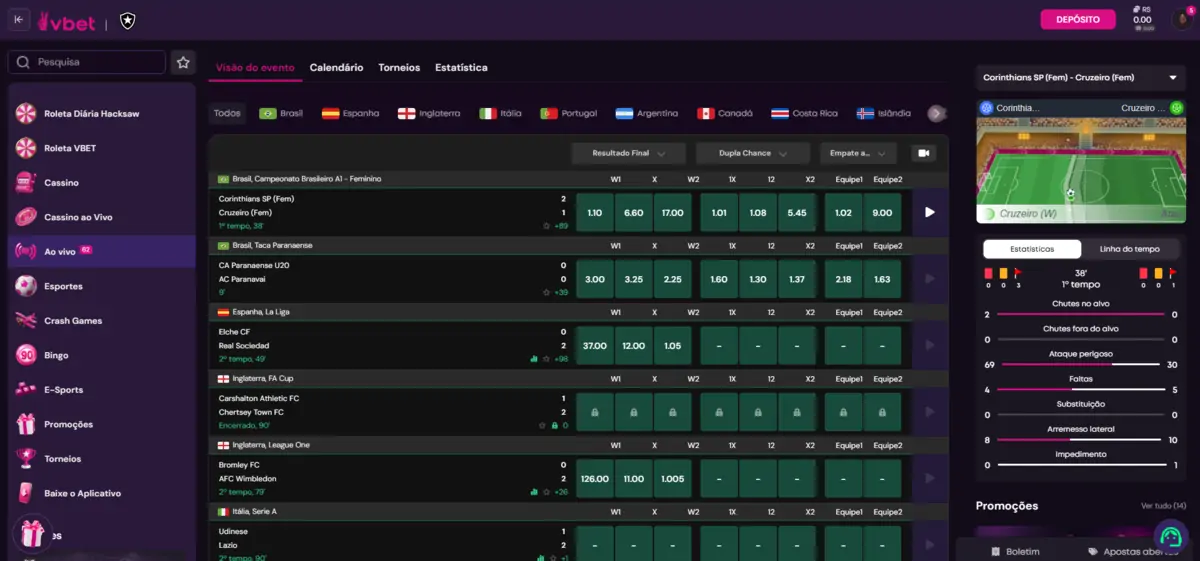
Task: Select the Linha do tempo tab
Action: coord(1130,249)
